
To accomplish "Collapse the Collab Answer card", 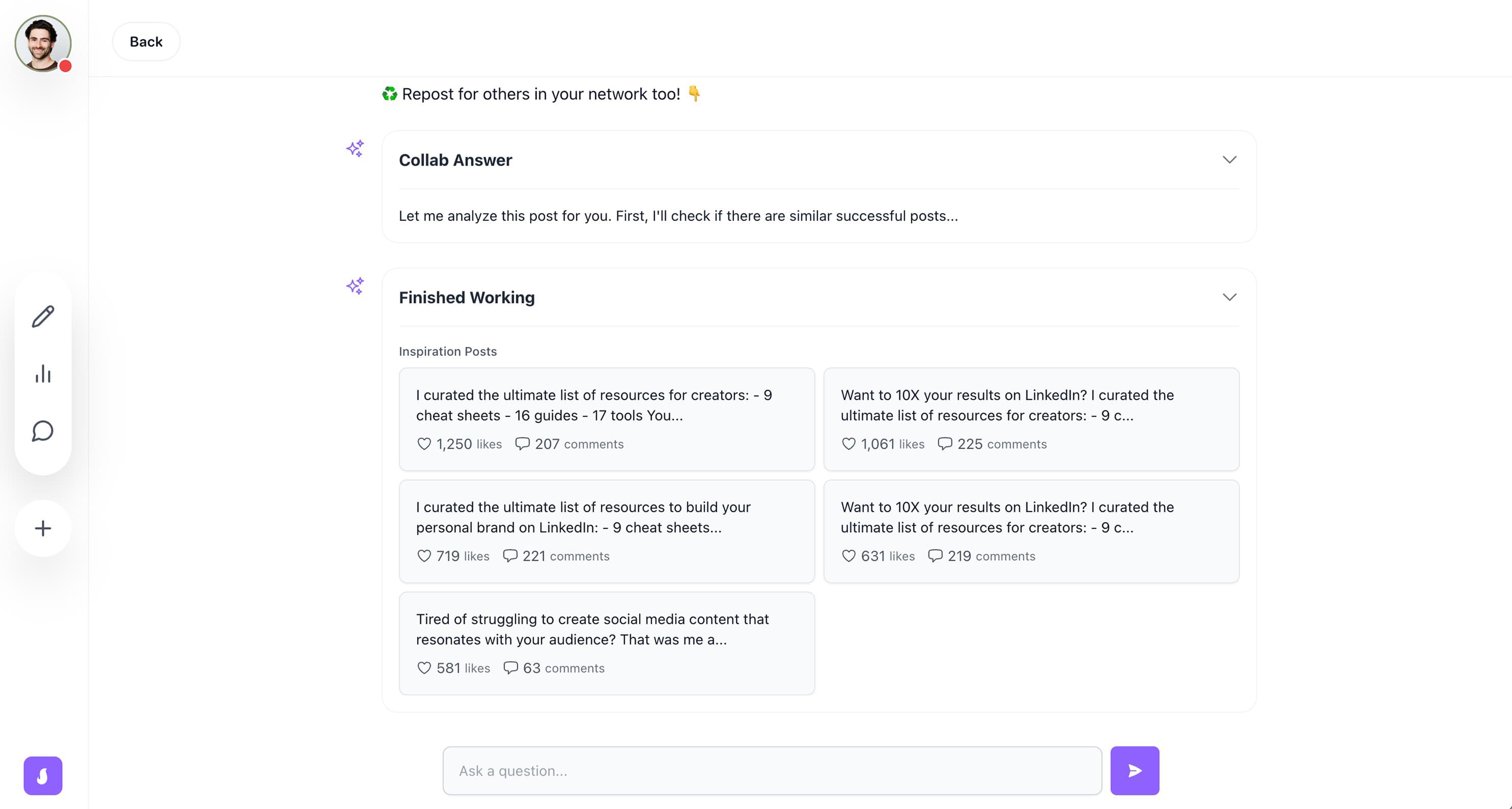I will coord(1230,159).
